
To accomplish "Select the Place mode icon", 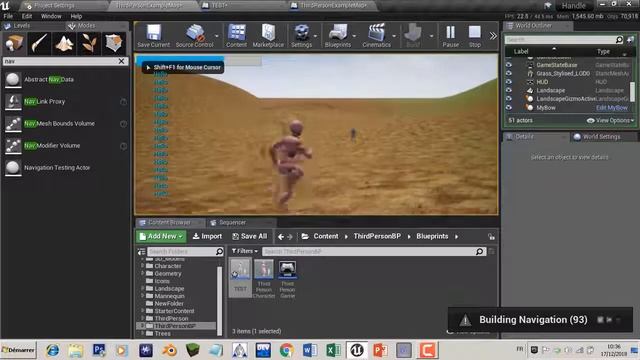I will tap(14, 43).
